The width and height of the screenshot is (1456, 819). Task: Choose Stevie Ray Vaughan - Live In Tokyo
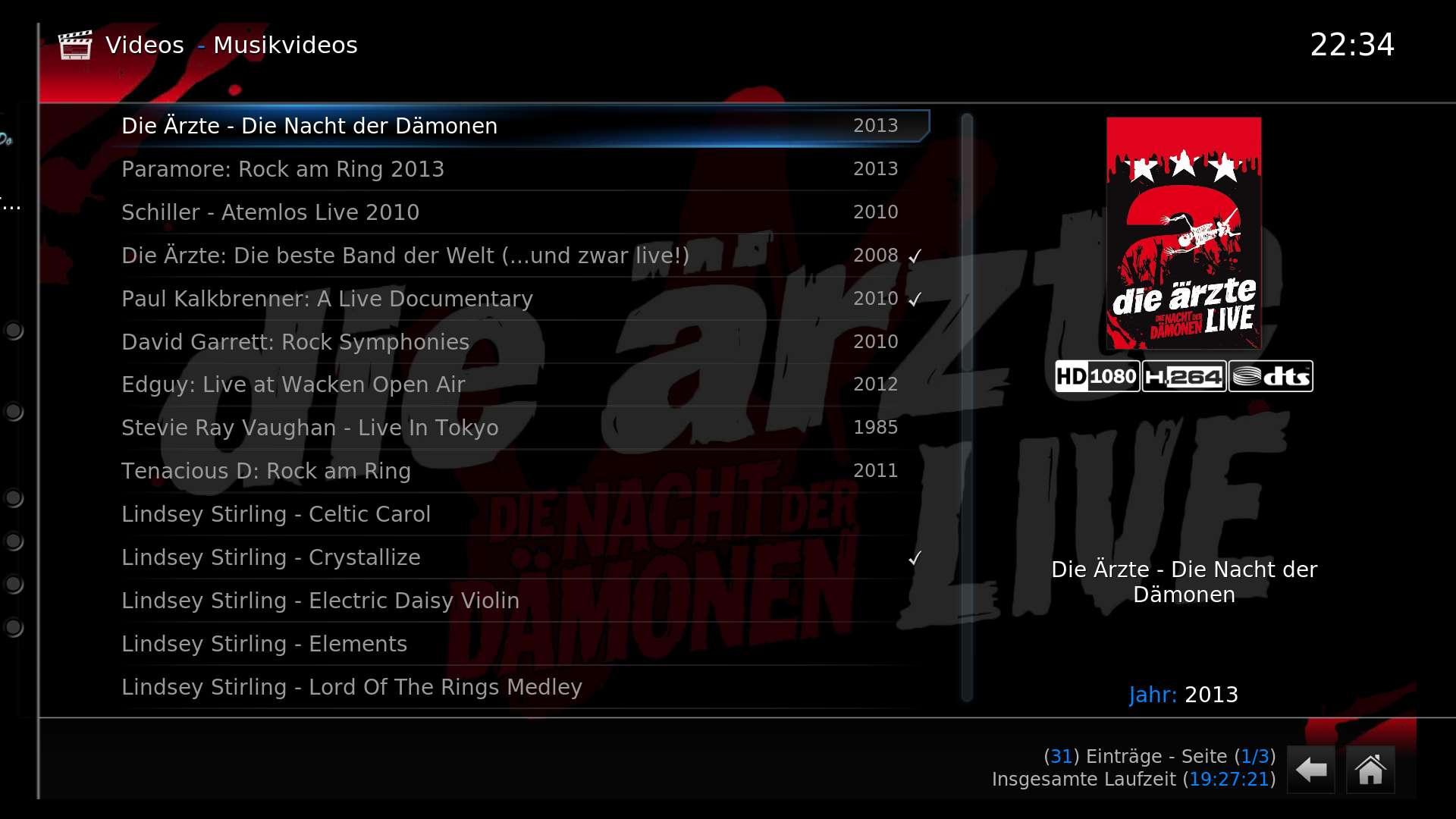pos(523,428)
